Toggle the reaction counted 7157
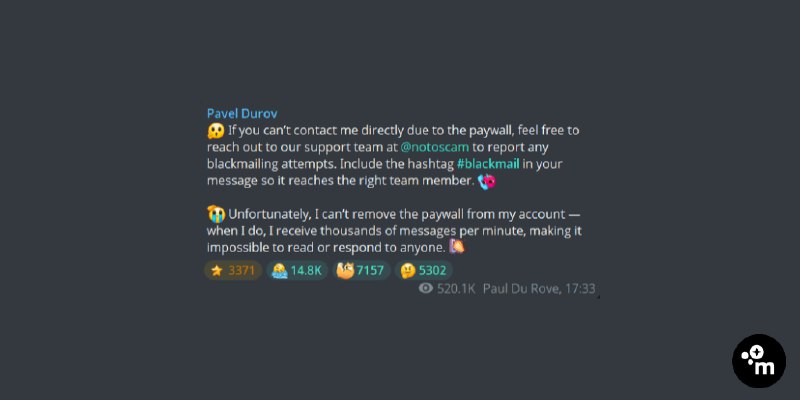The width and height of the screenshot is (800, 400). (361, 270)
